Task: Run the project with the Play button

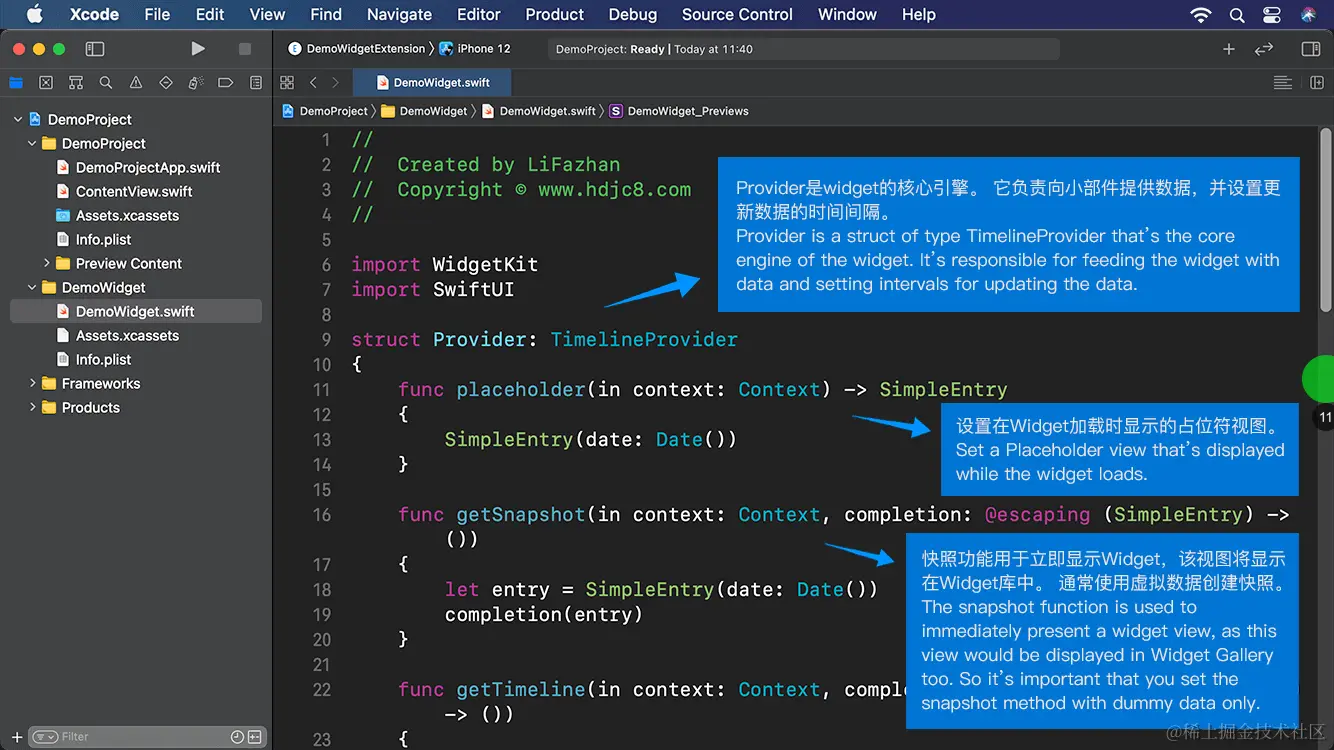Action: (198, 48)
